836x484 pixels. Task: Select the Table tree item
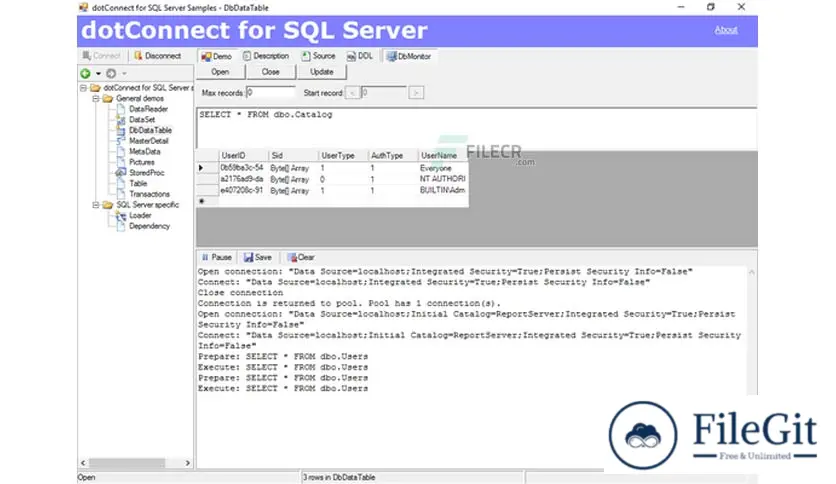pos(138,183)
